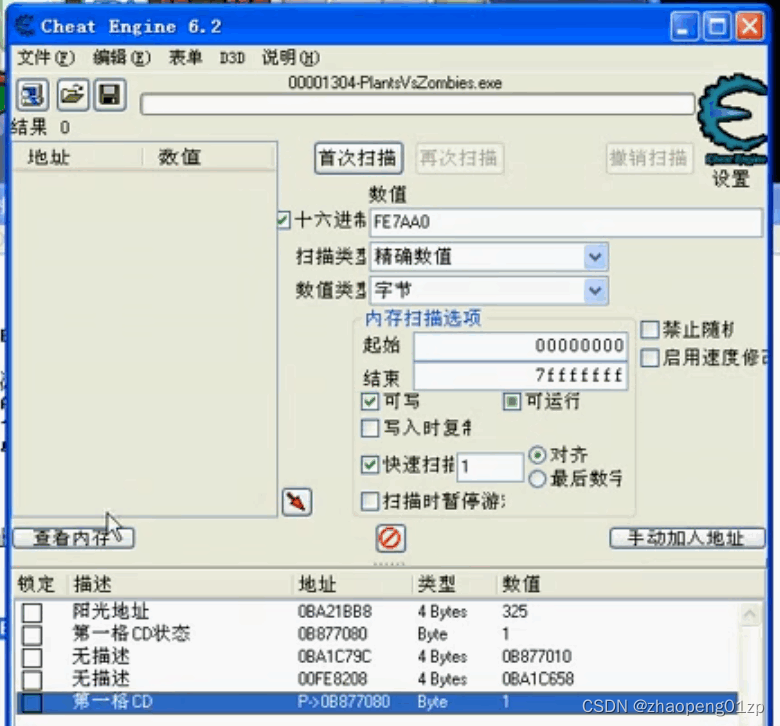Click the 首次扫描 first scan button

359,158
